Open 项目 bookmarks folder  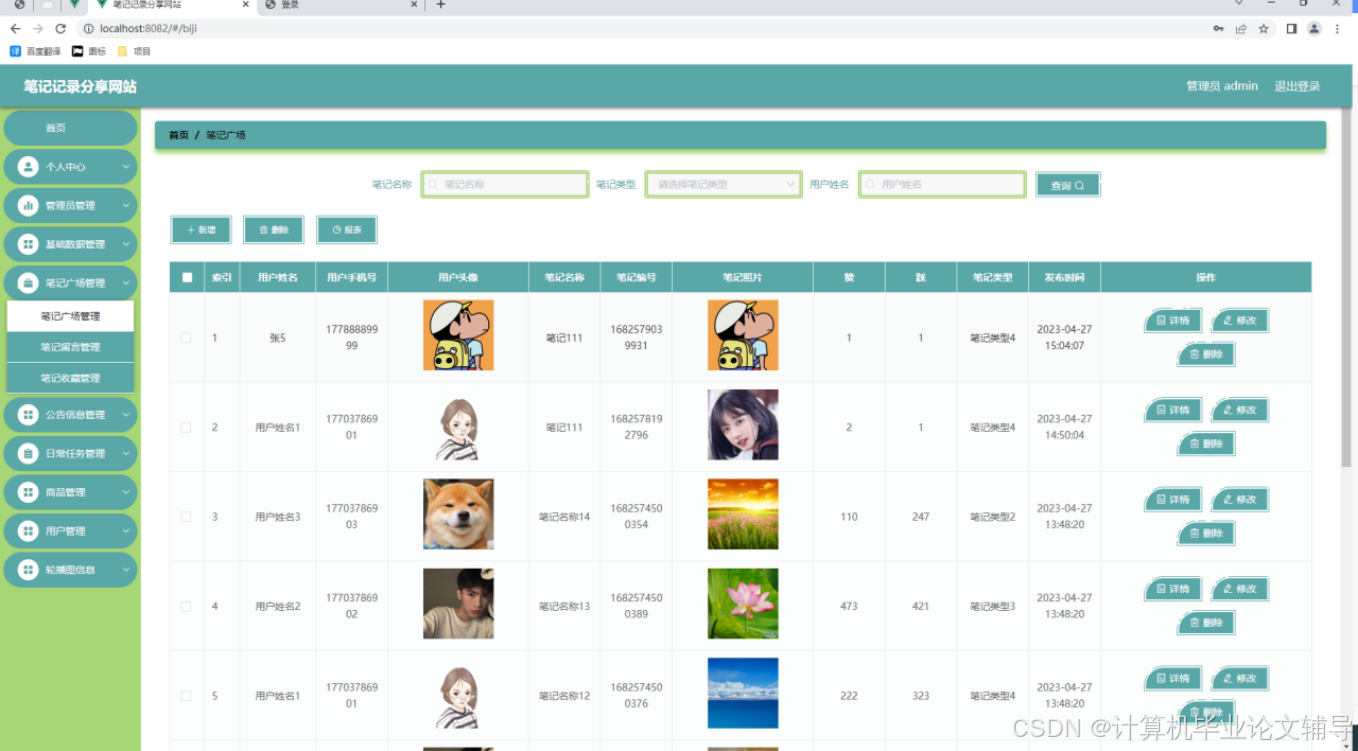[134, 51]
